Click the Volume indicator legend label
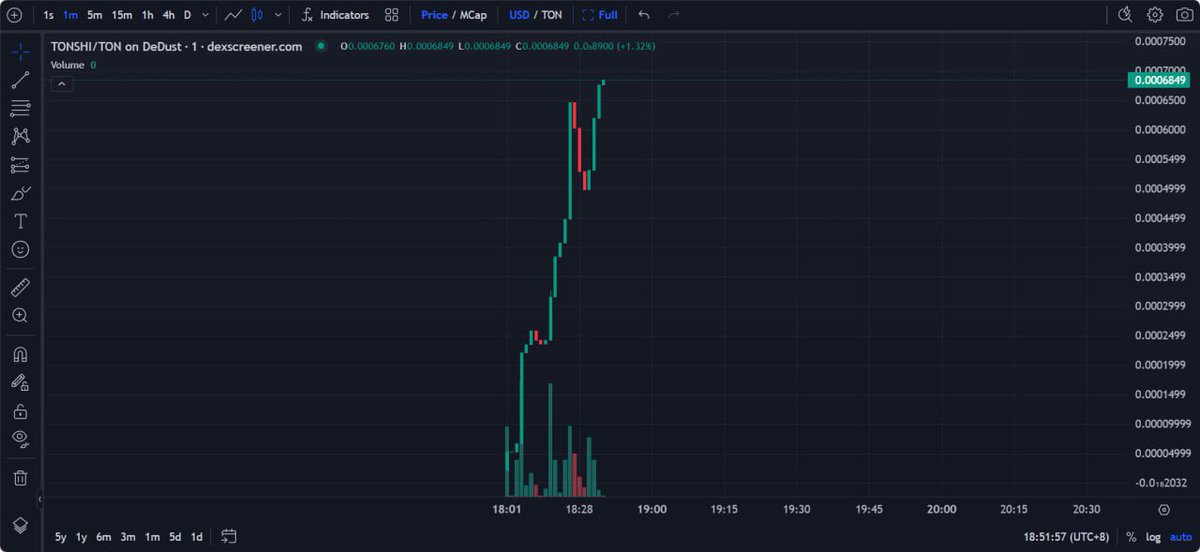 (x=67, y=65)
